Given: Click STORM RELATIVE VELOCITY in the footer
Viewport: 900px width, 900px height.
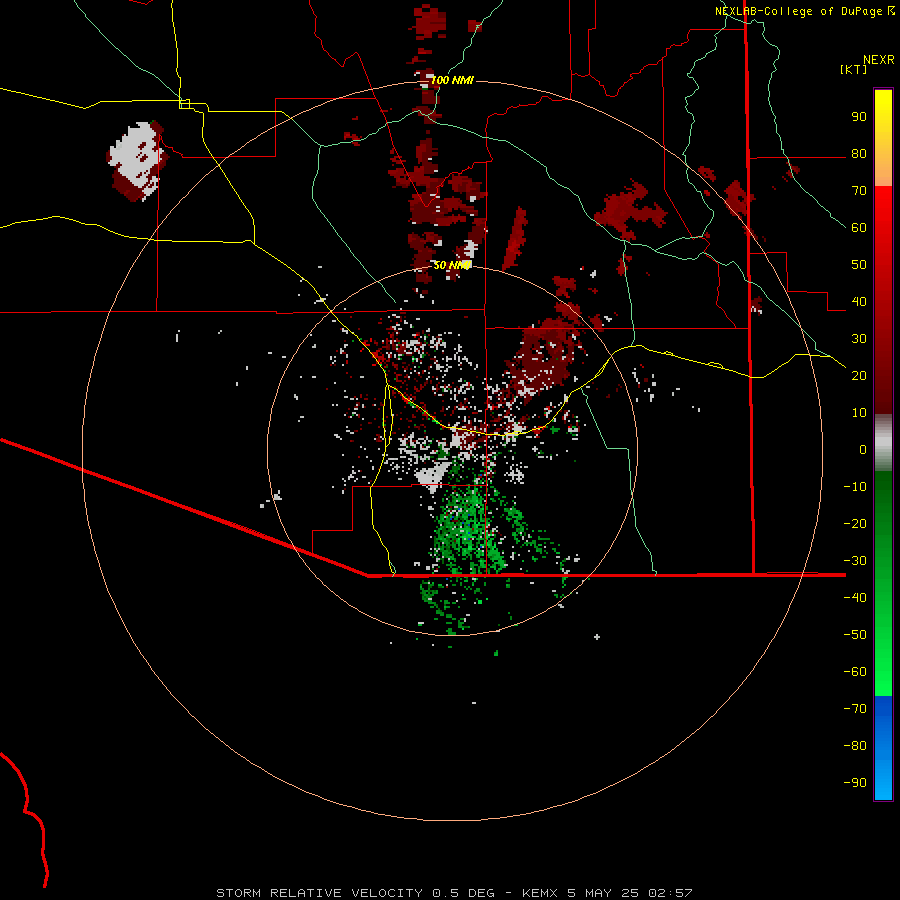Looking at the screenshot, I should (x=319, y=893).
